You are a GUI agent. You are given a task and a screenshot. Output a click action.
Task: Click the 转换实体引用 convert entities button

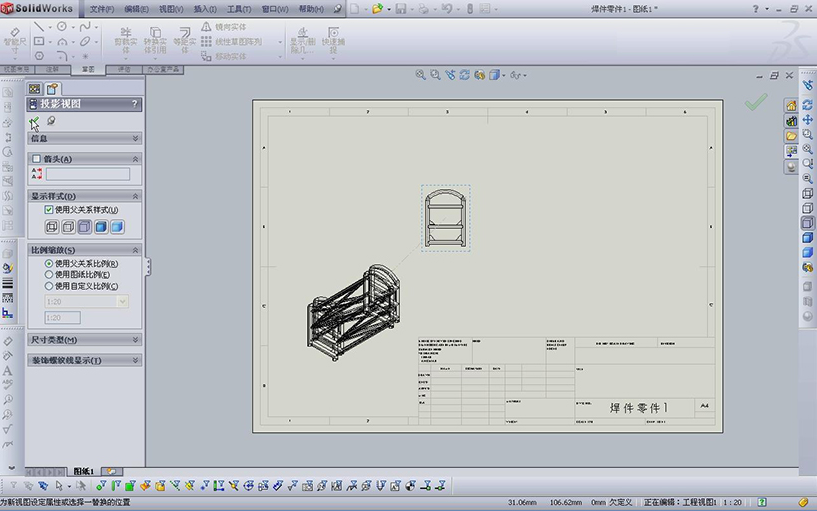155,41
